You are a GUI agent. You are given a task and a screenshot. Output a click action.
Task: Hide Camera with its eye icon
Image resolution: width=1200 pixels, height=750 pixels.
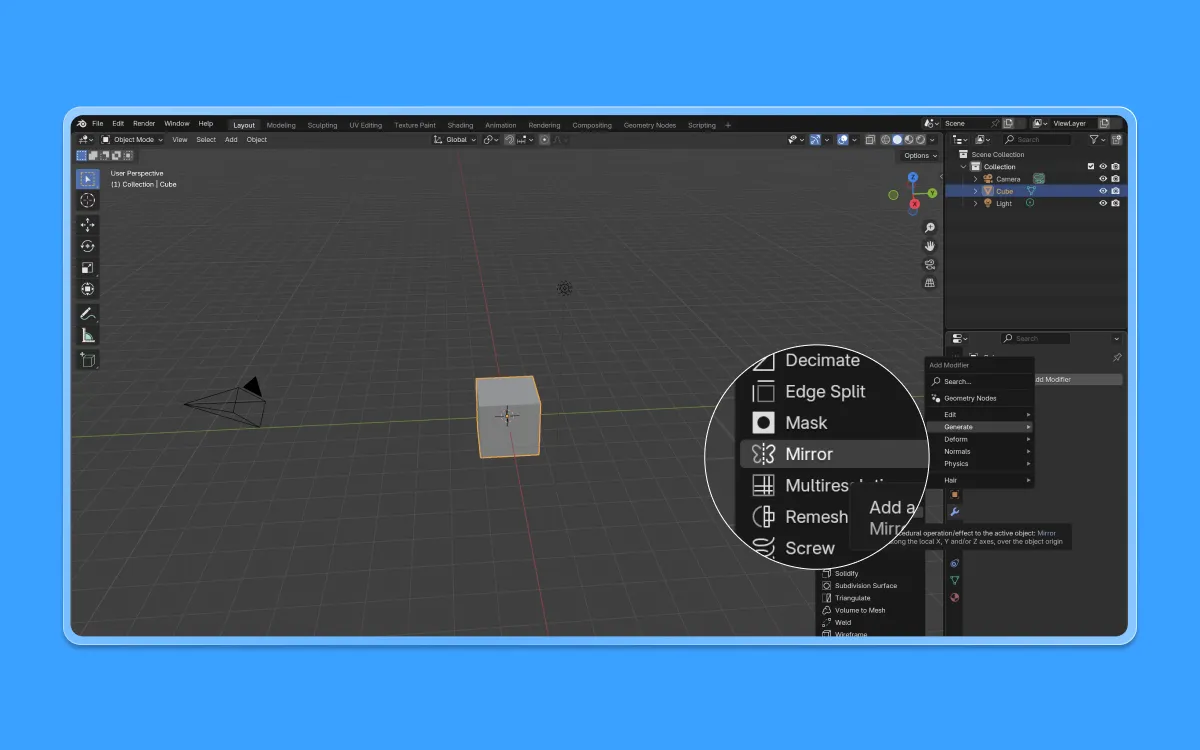[1103, 179]
